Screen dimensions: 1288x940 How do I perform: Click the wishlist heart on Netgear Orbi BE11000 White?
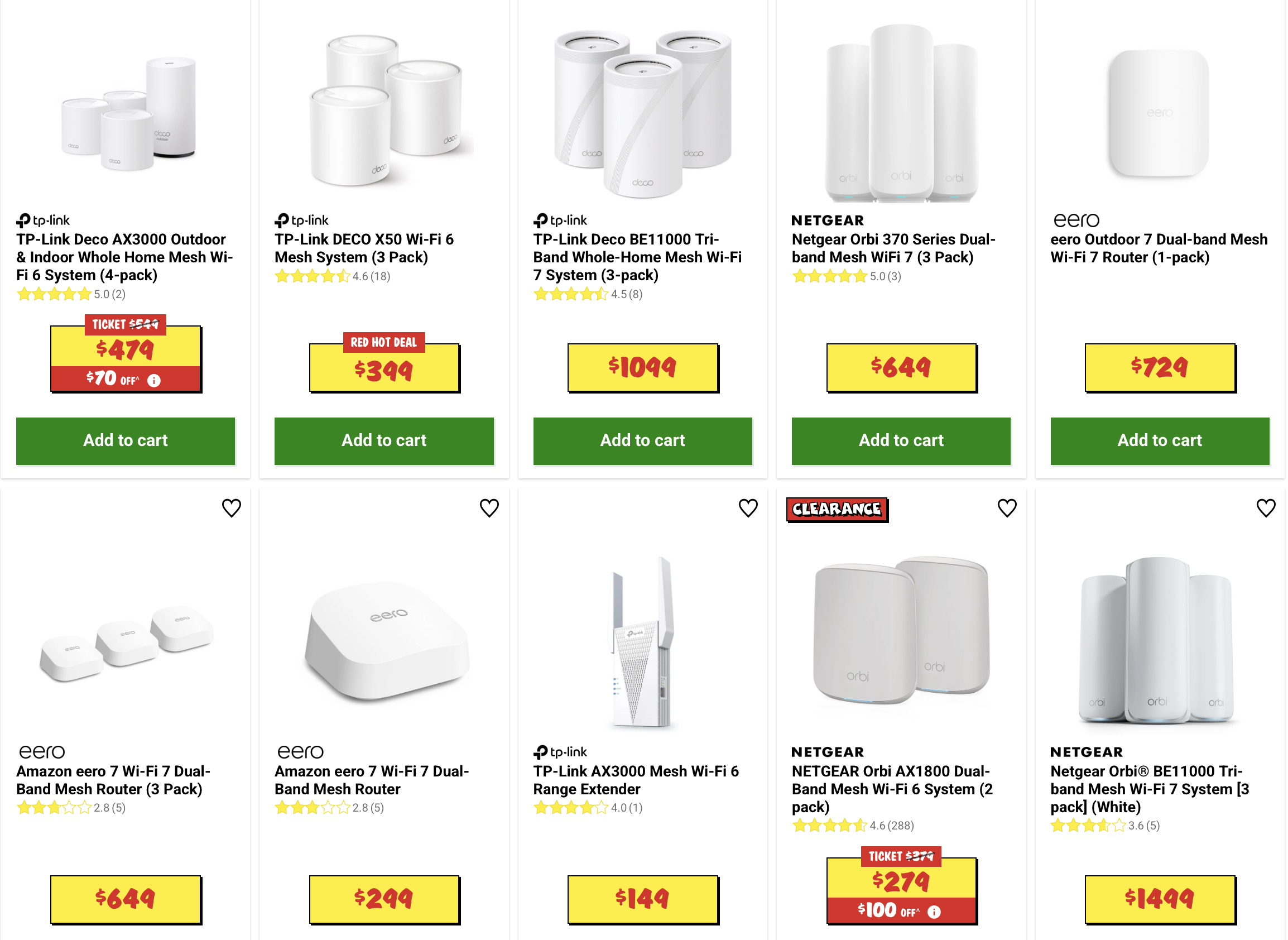[1266, 508]
